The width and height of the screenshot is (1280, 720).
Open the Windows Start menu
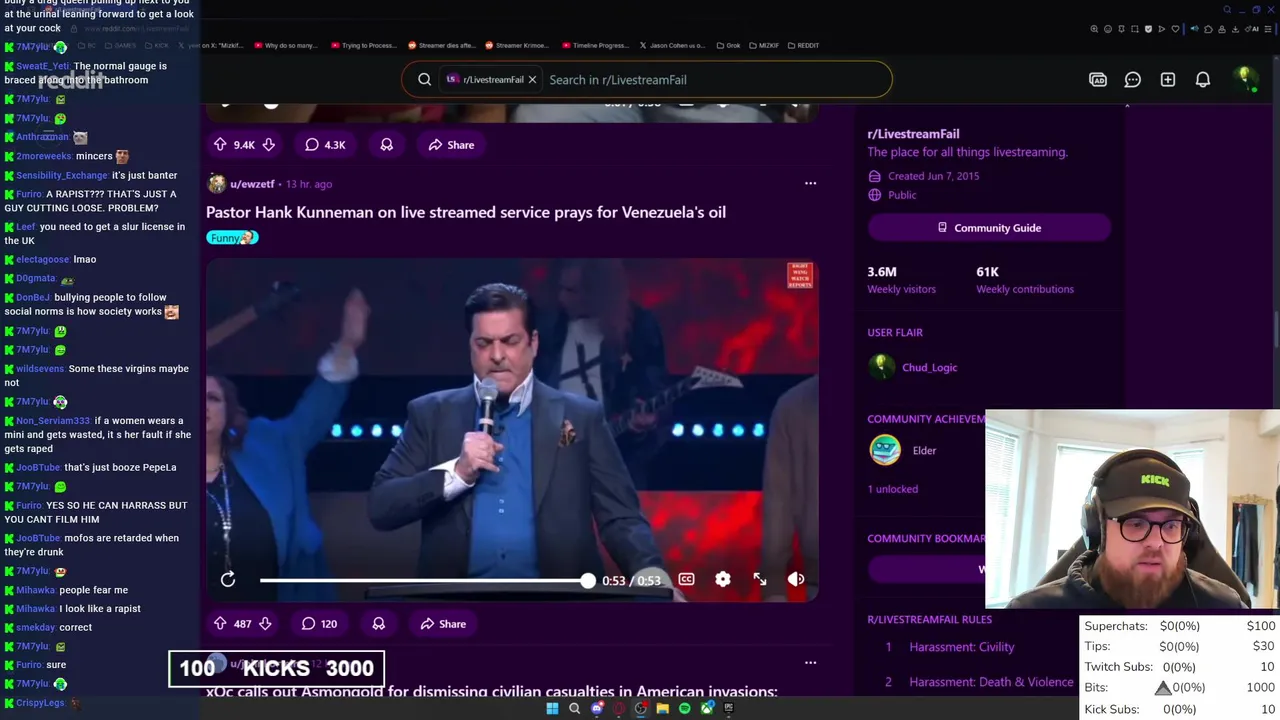[552, 708]
